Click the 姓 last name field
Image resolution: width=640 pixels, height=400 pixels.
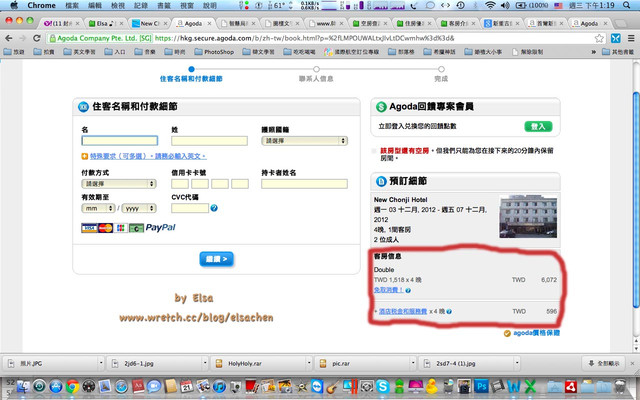click(x=209, y=141)
